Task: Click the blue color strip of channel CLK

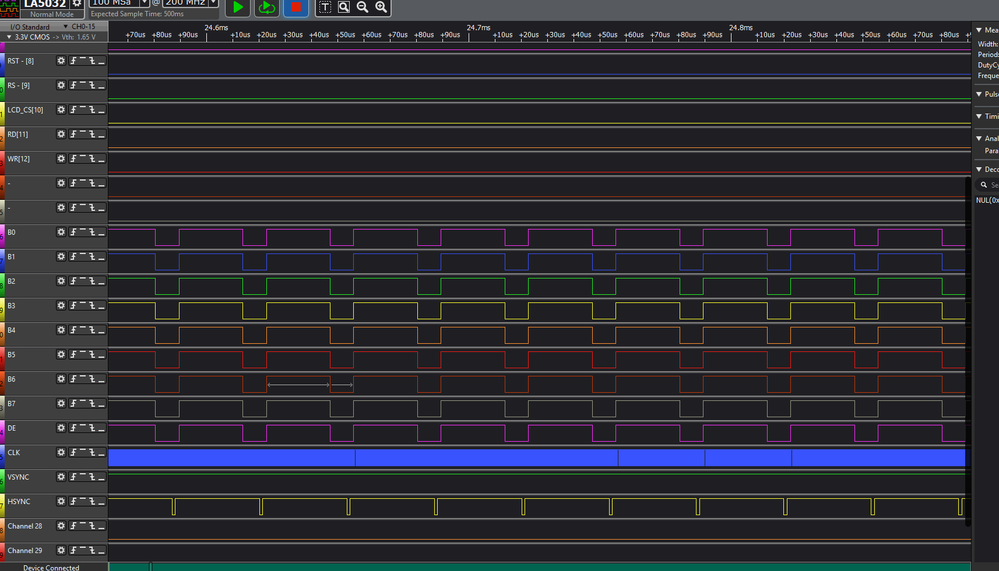Action: pyautogui.click(x=2, y=456)
